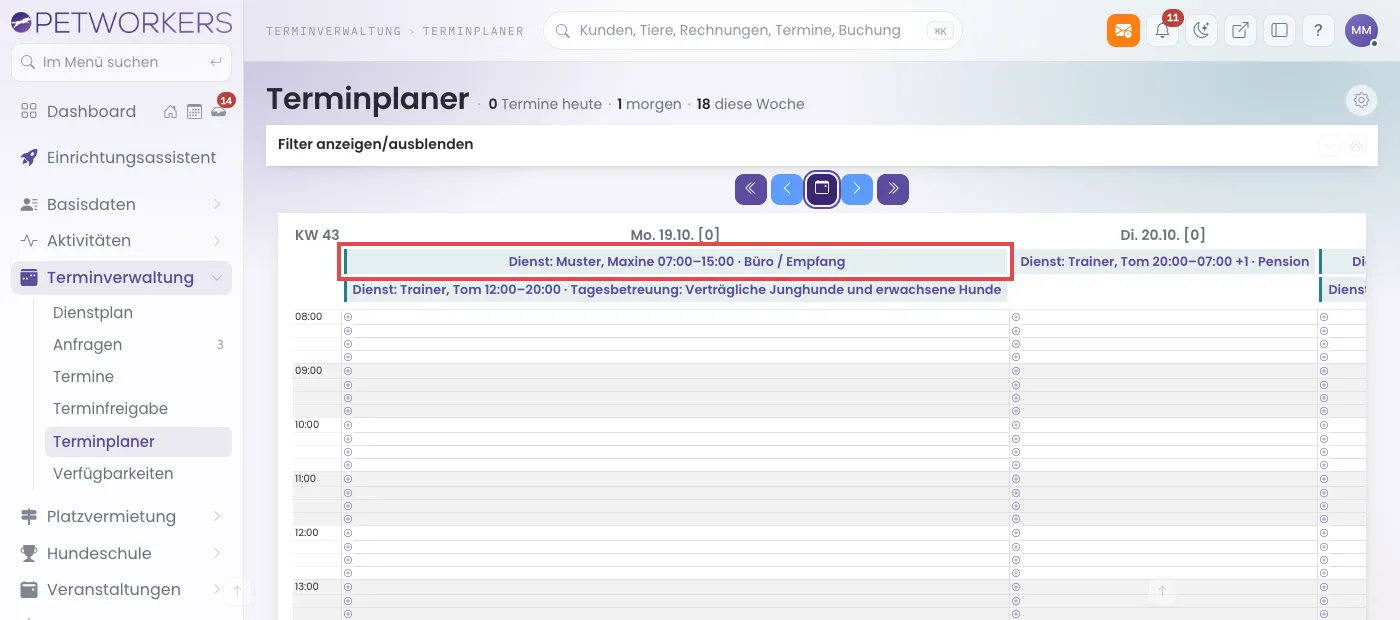
Task: Open Dashboard menu item
Action: (x=91, y=111)
